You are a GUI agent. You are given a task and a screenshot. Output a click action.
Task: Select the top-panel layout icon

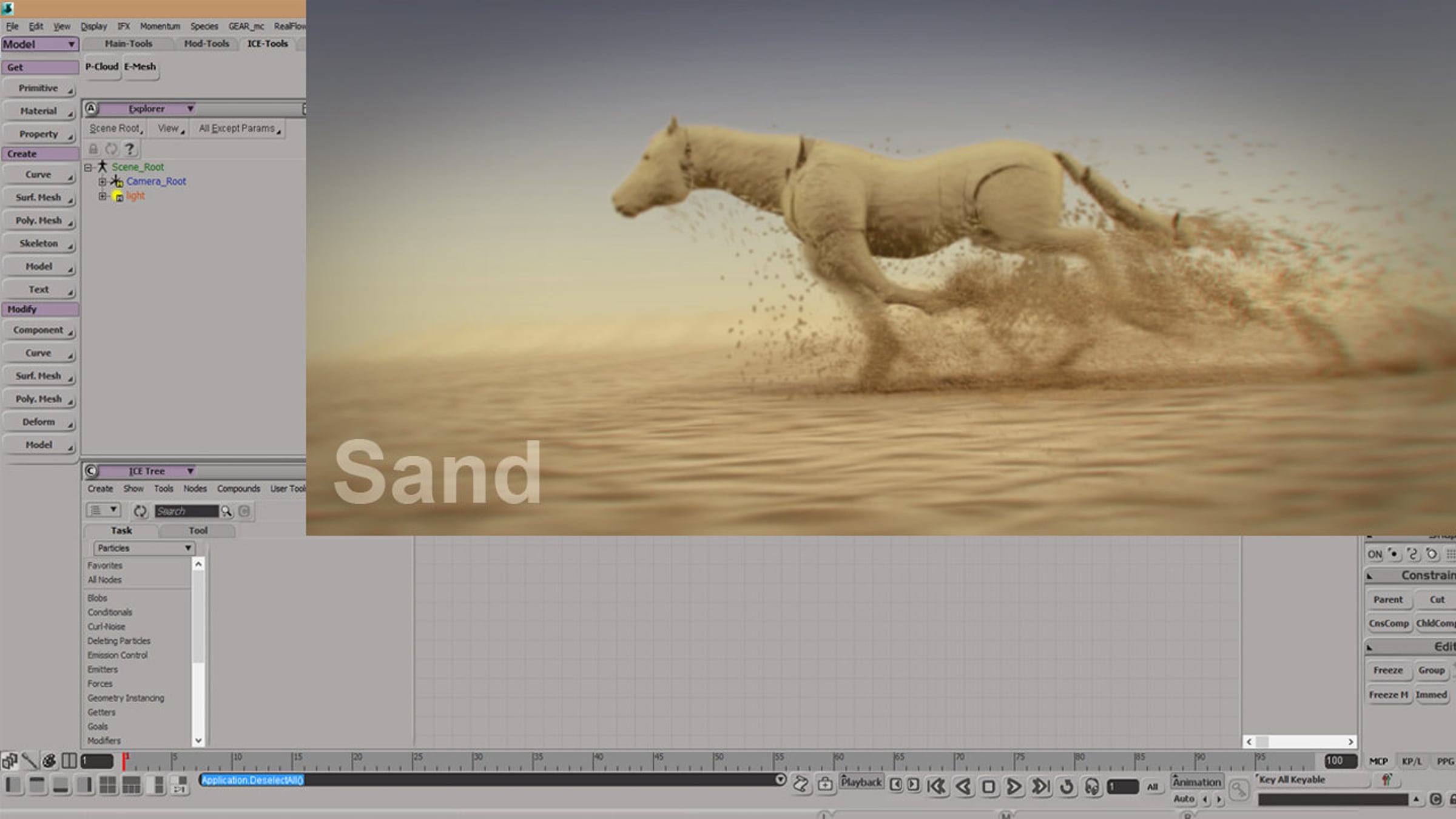[37, 785]
